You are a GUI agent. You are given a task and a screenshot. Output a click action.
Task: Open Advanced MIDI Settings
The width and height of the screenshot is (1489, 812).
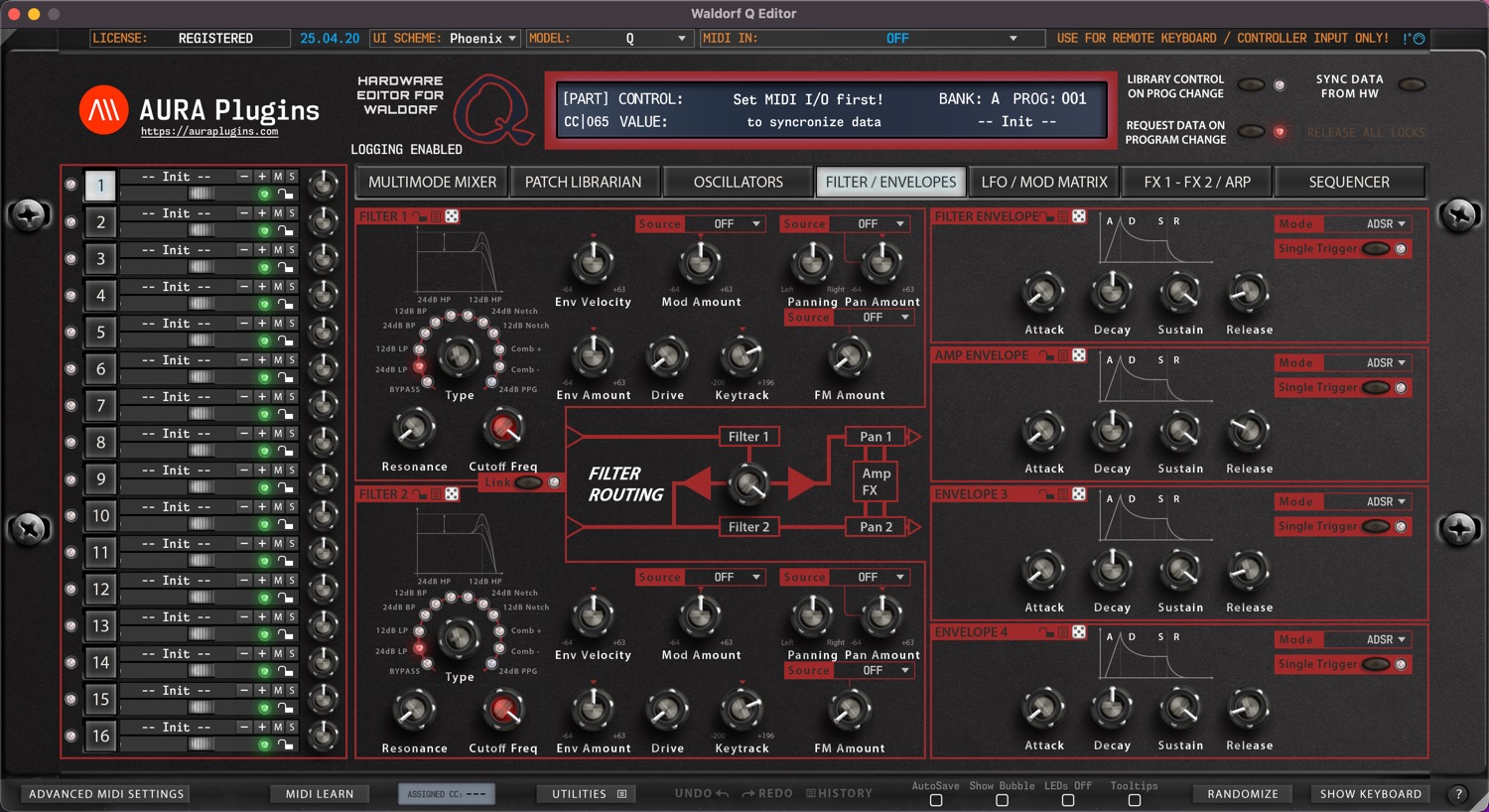(106, 794)
